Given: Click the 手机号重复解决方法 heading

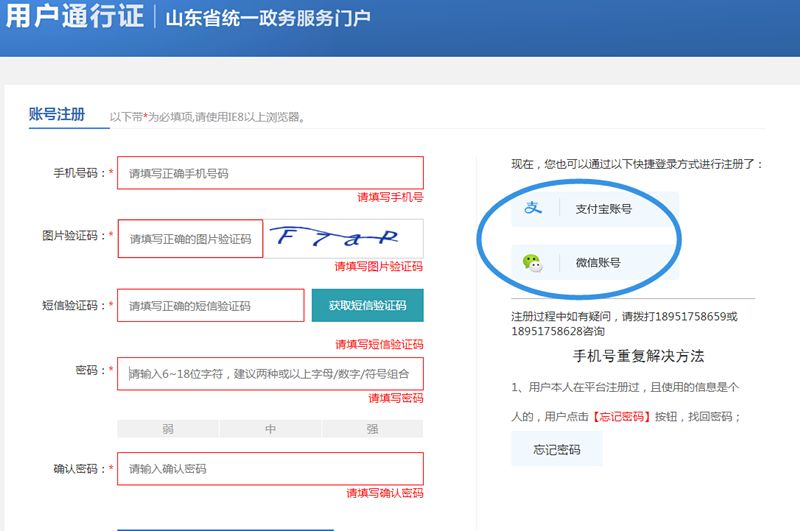Looking at the screenshot, I should (x=638, y=356).
